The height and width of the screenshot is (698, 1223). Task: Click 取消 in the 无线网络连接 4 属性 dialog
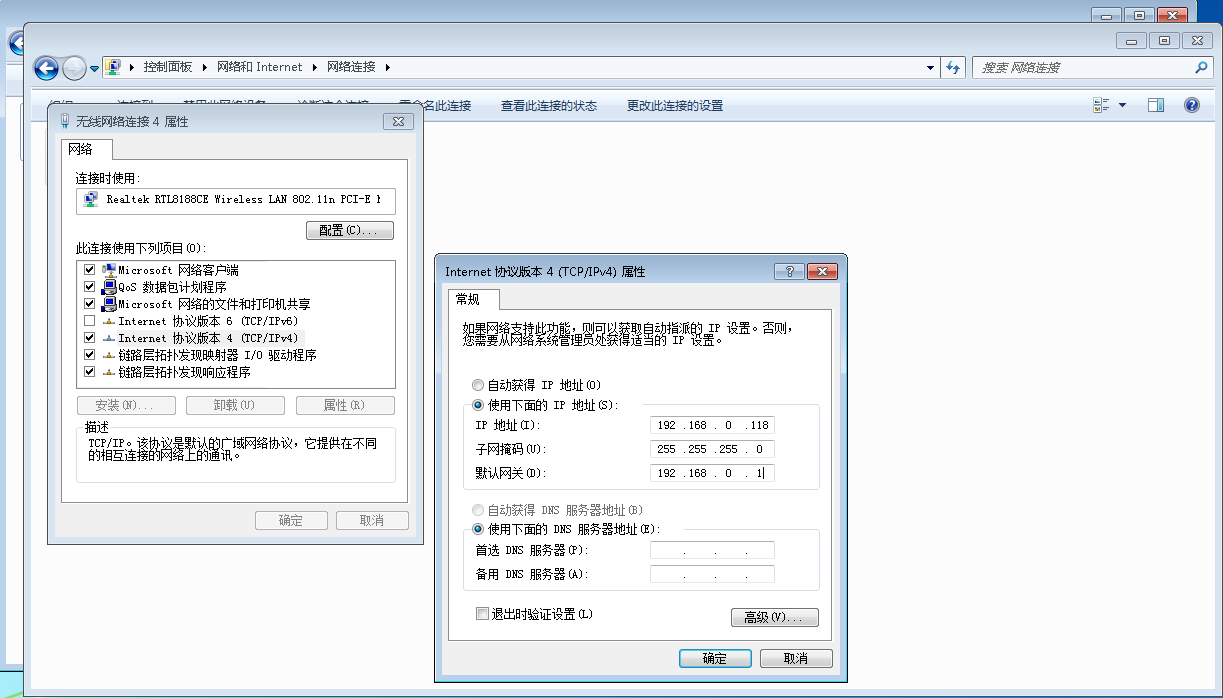(x=372, y=520)
